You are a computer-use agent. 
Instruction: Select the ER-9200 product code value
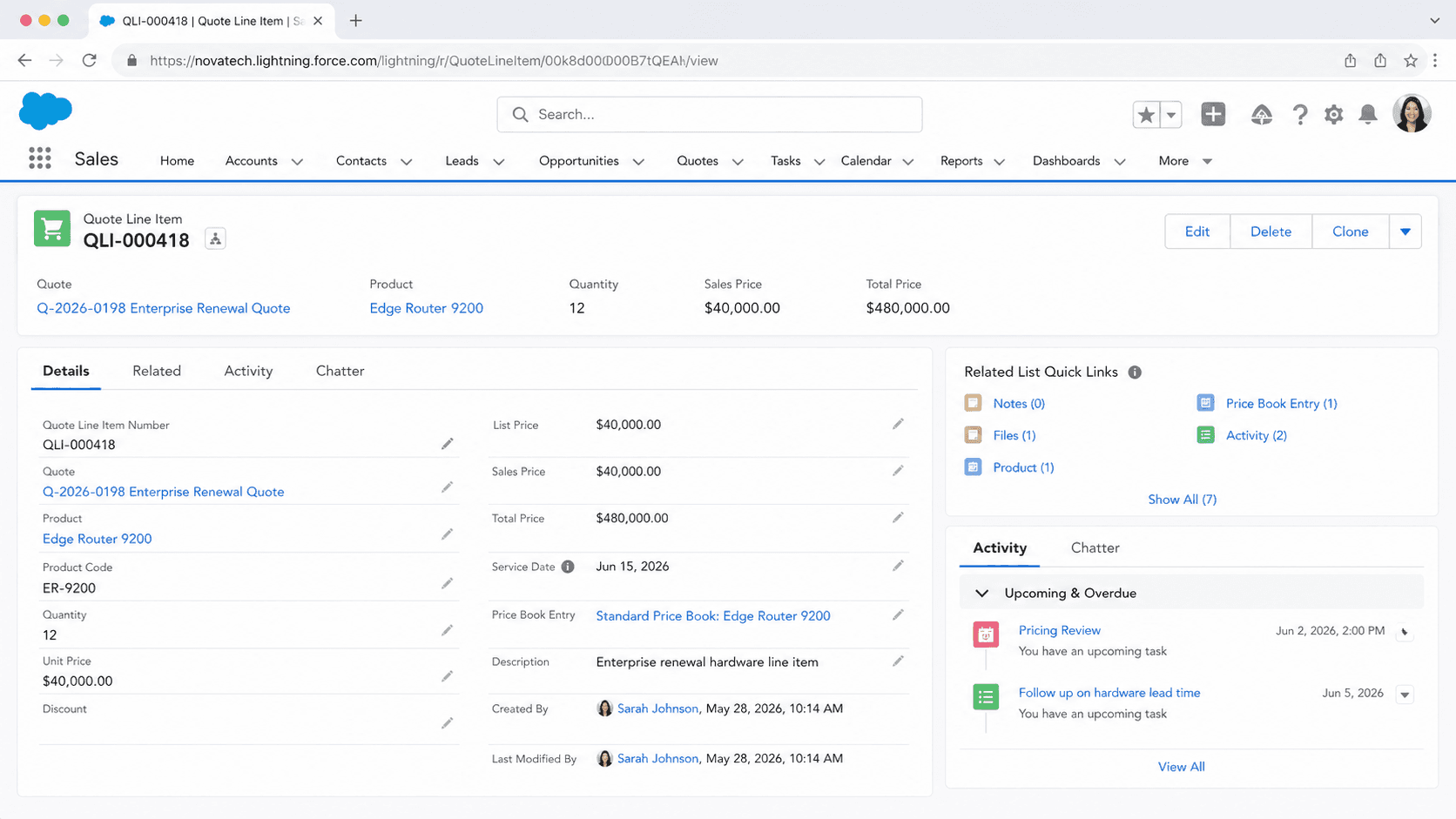point(69,587)
